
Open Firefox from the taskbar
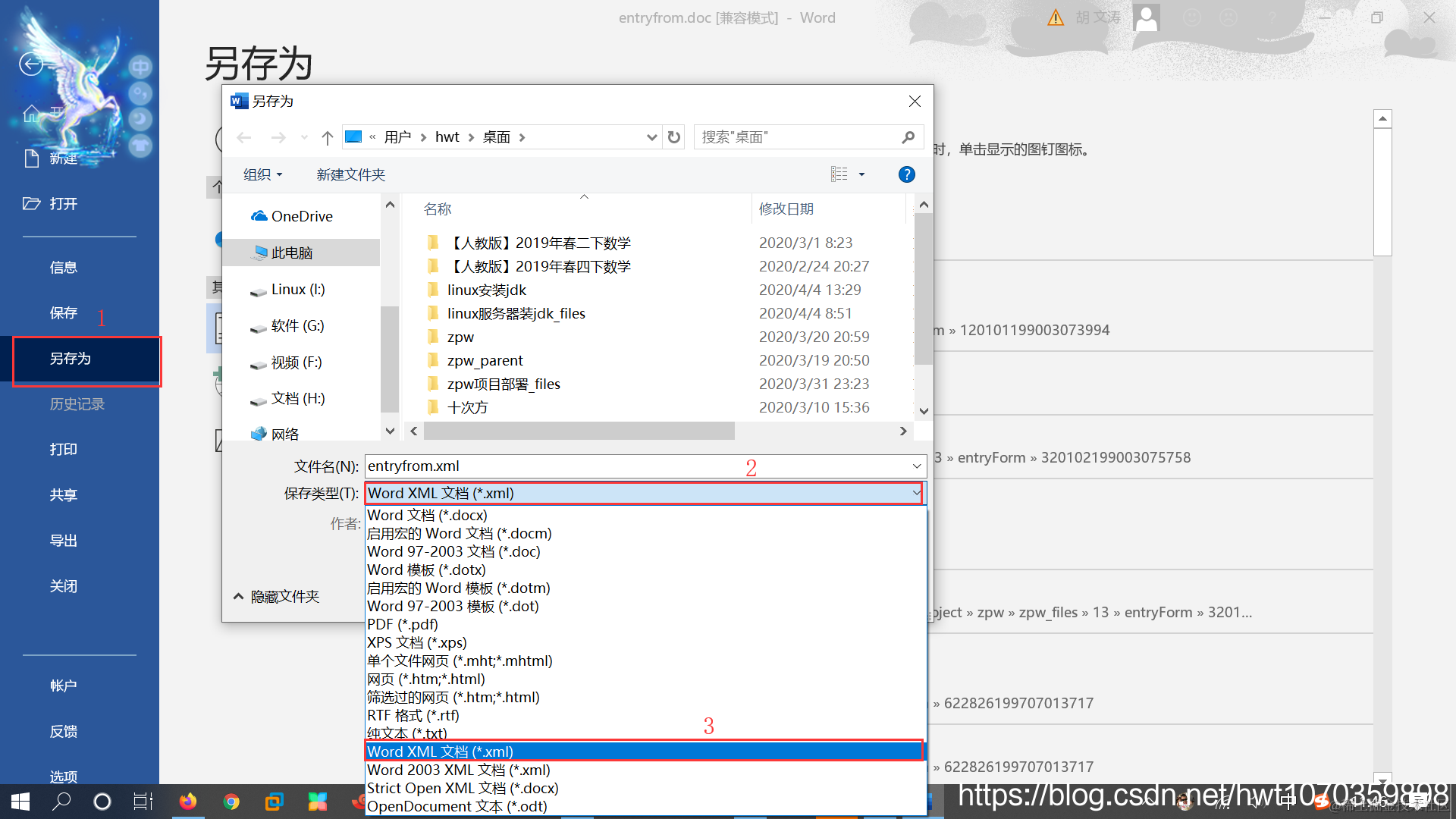coord(187,802)
